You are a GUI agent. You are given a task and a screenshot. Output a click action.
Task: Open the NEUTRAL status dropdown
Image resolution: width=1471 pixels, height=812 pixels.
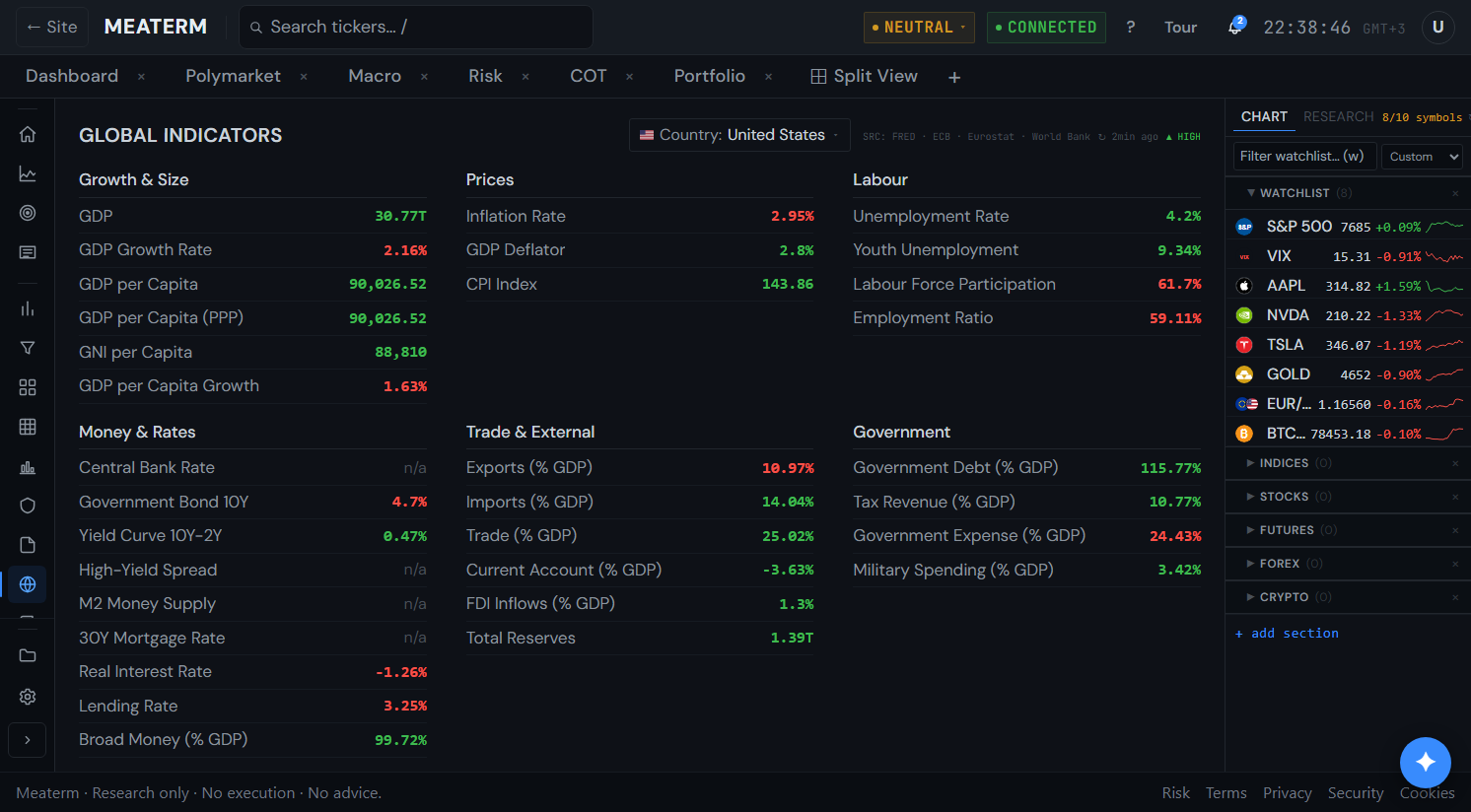pos(919,28)
